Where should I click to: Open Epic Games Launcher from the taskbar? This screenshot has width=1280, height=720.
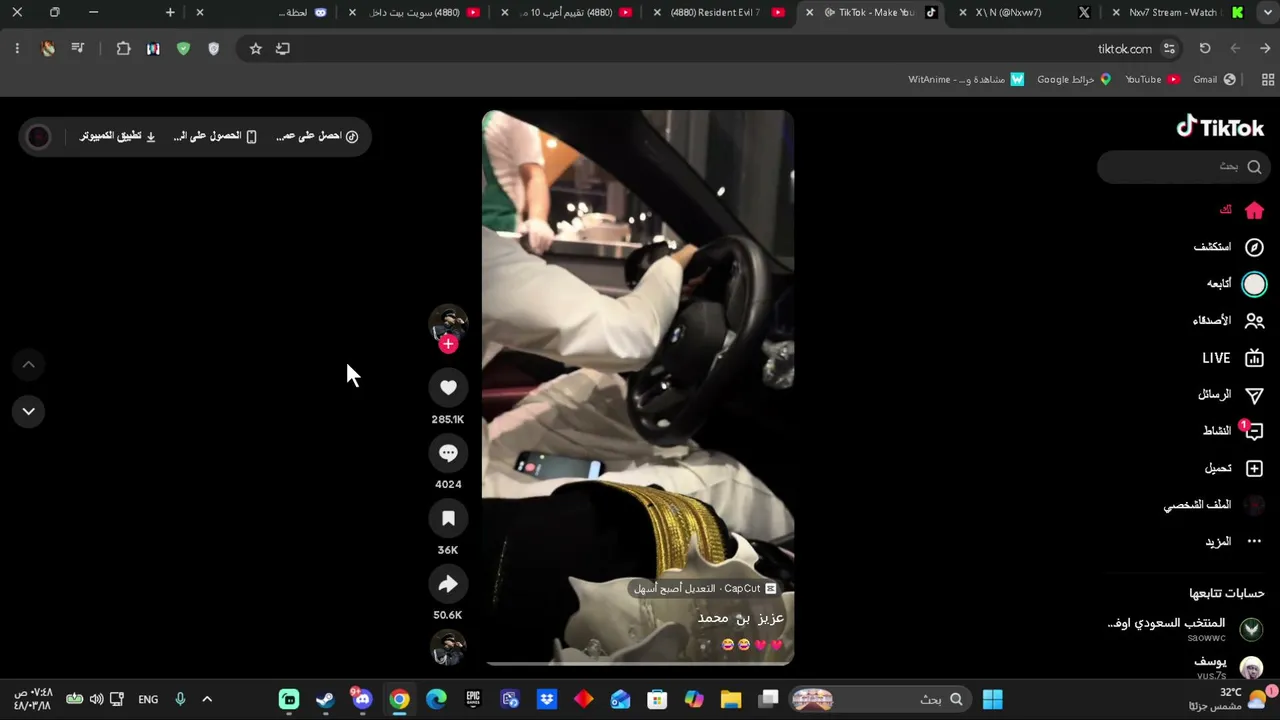[x=473, y=699]
